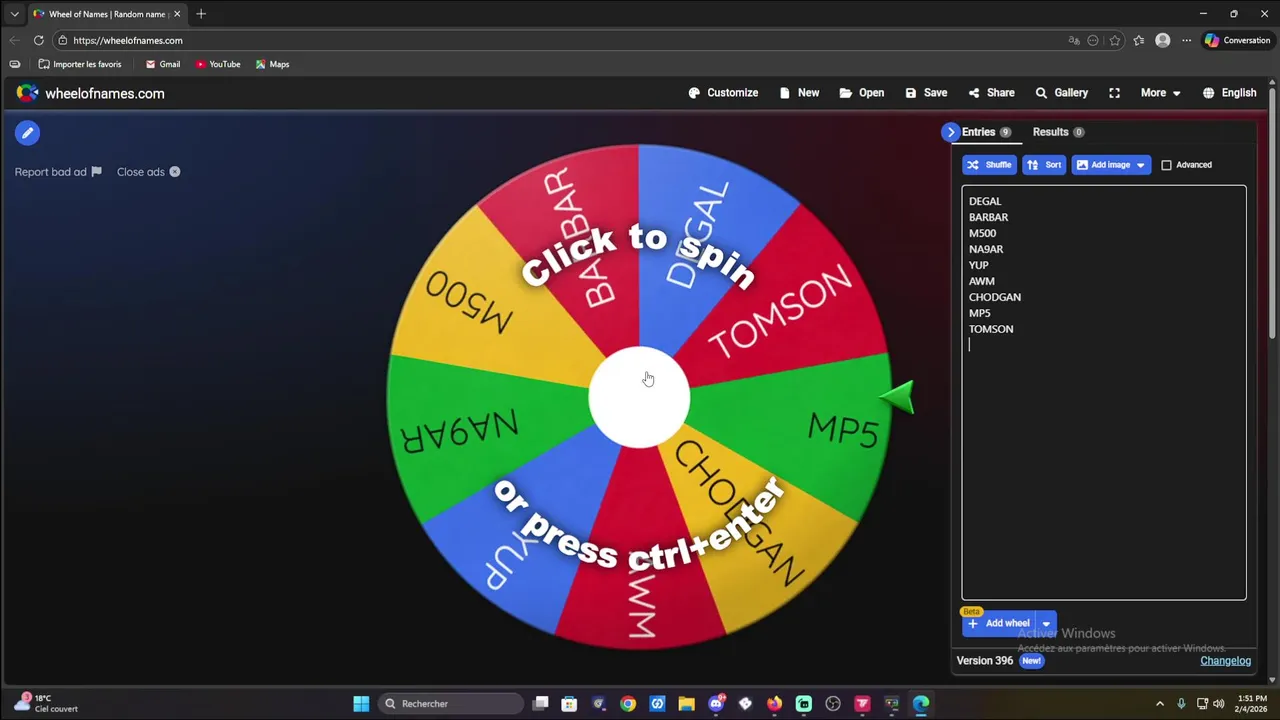This screenshot has height=720, width=1280.
Task: Open the translate page icon
Action: 1074,40
